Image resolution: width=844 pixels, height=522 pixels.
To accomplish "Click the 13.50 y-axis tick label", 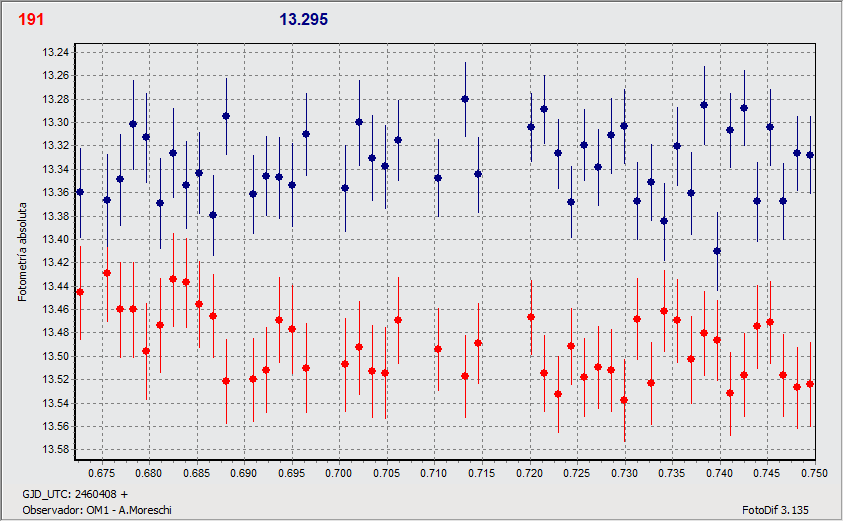I will tap(55, 356).
